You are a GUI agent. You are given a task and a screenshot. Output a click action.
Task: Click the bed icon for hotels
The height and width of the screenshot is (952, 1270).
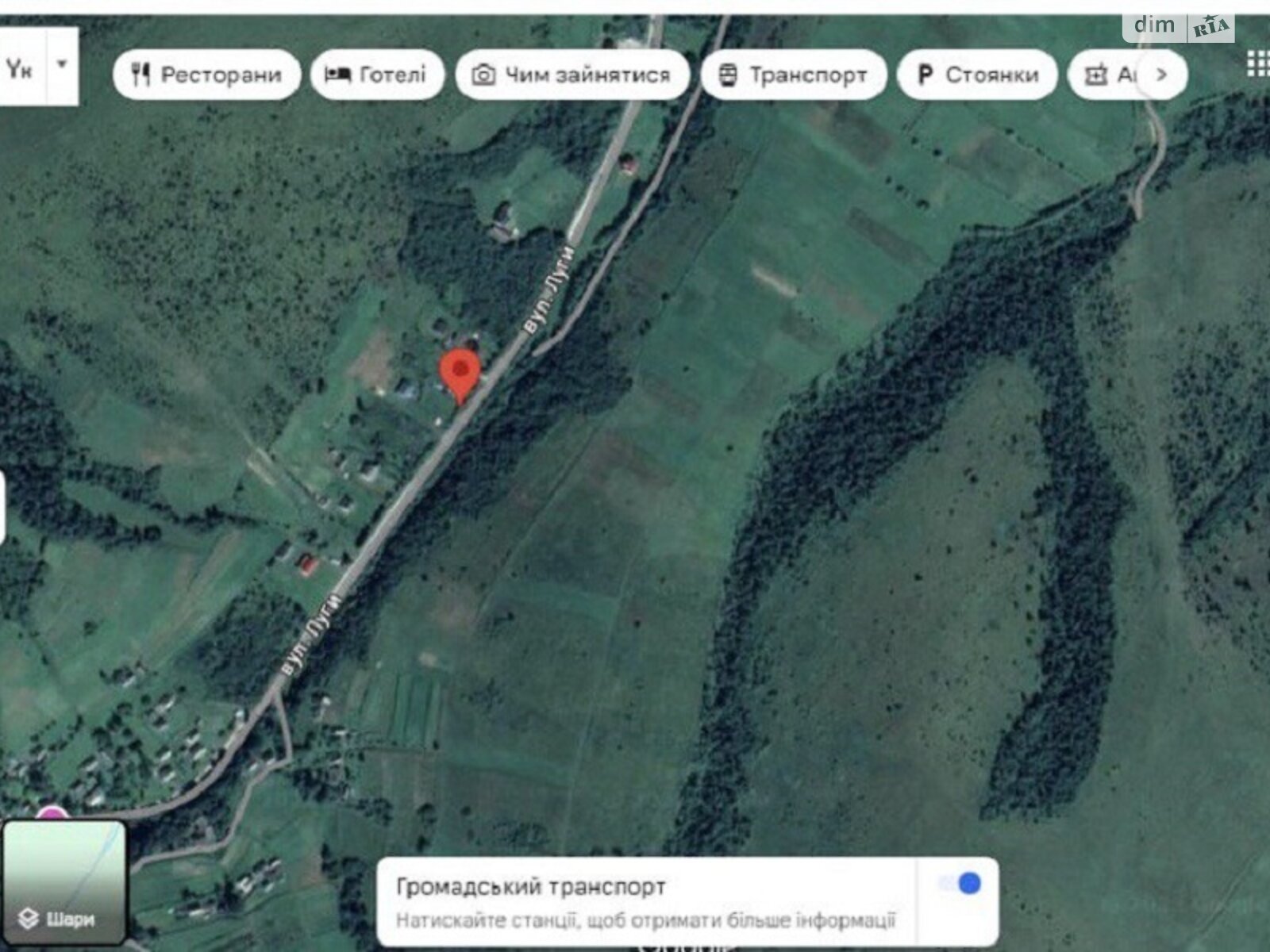337,75
